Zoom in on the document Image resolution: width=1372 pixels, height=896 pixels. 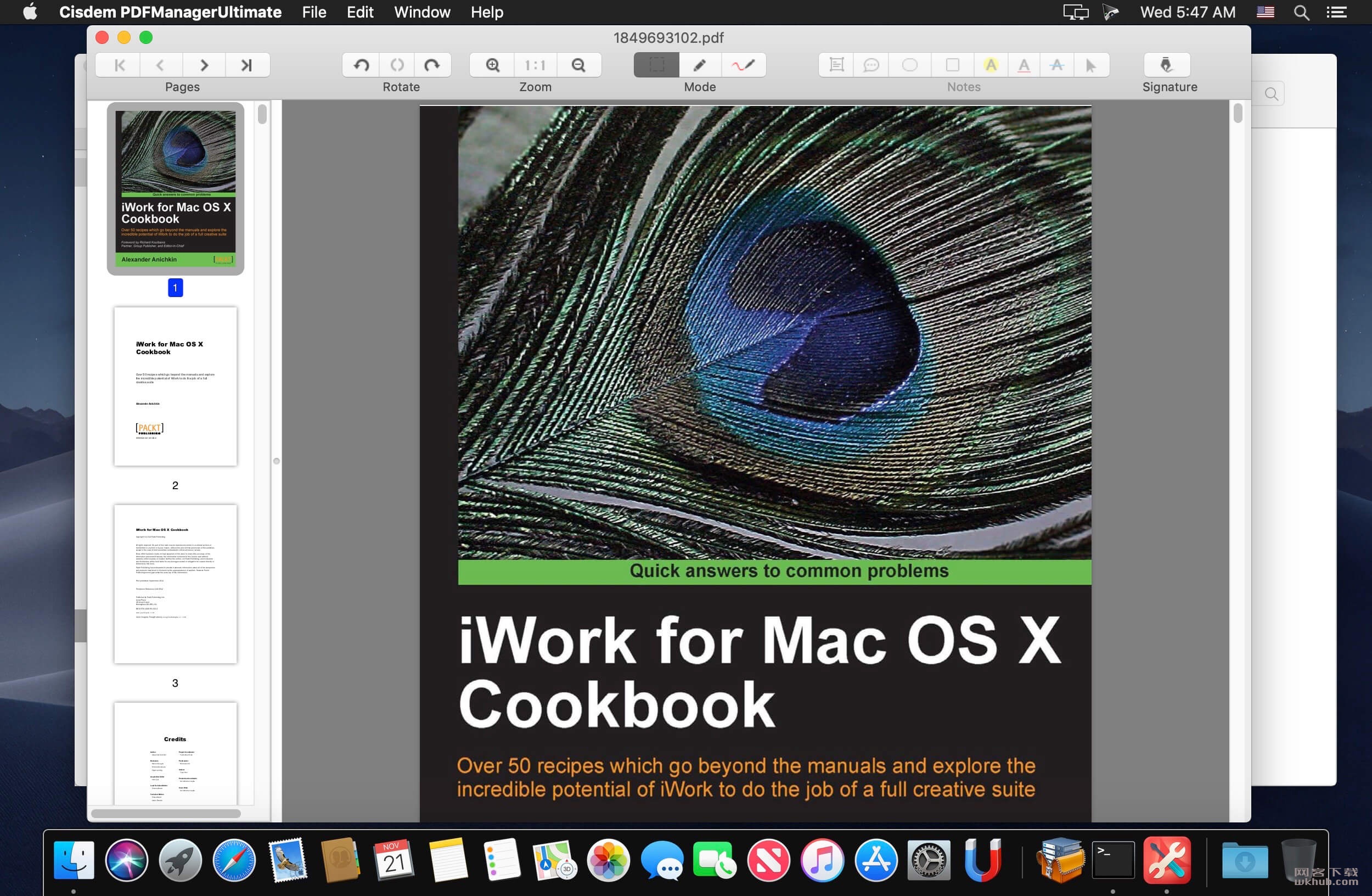(x=492, y=65)
